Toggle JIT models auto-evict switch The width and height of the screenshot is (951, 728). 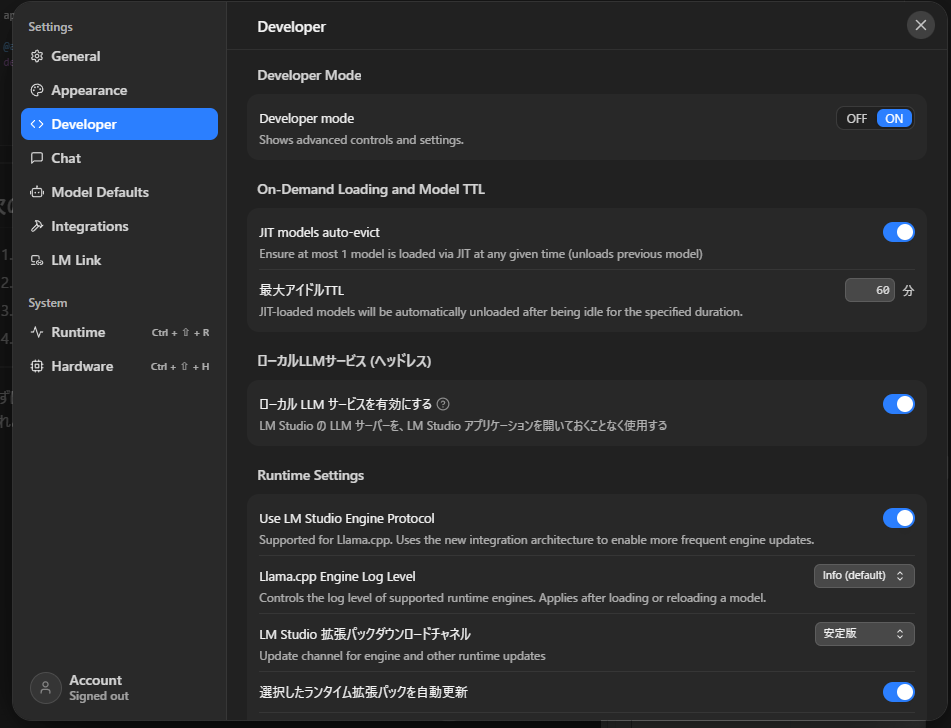(898, 232)
